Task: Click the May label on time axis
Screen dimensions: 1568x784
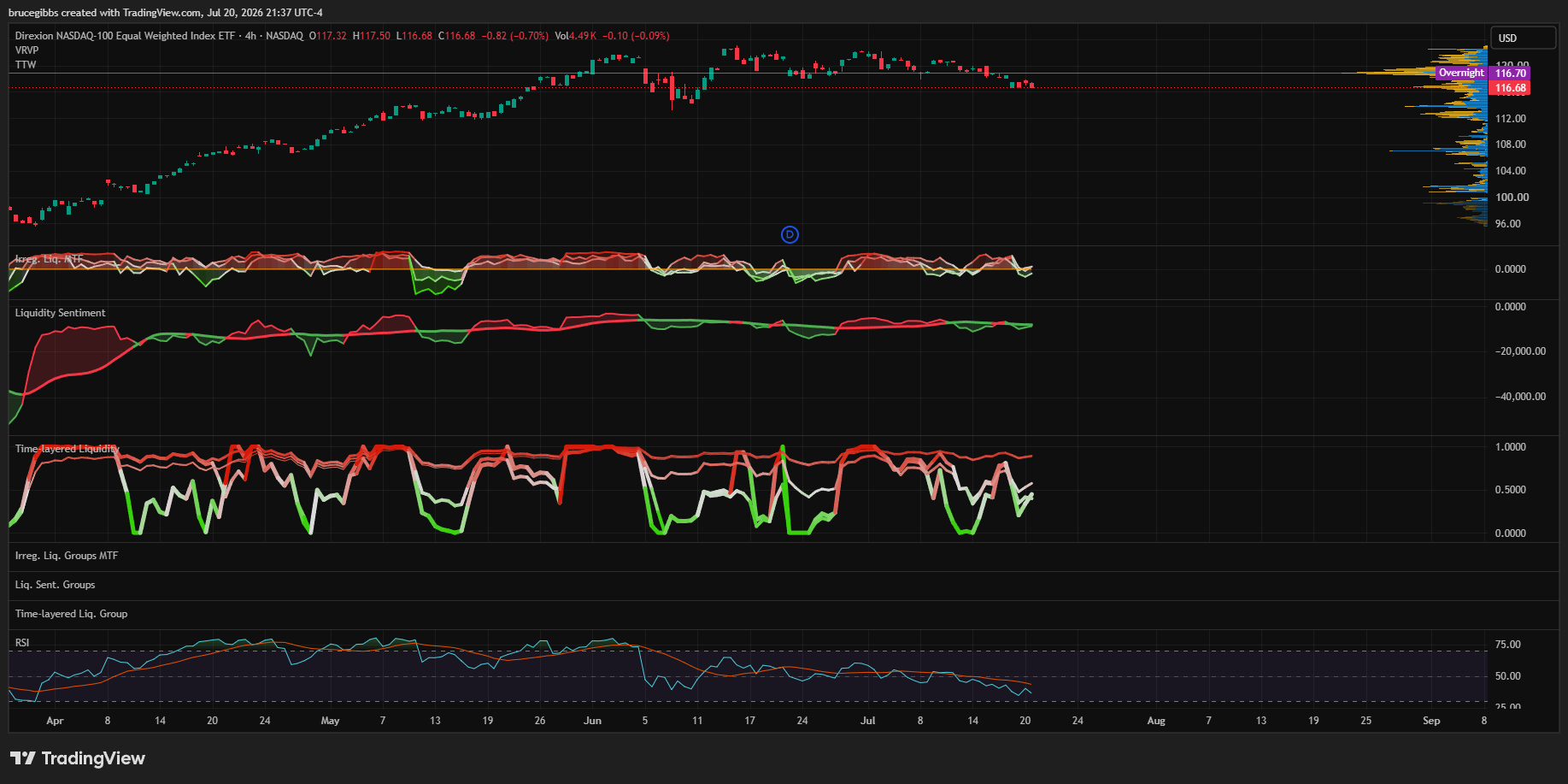Action: [330, 721]
